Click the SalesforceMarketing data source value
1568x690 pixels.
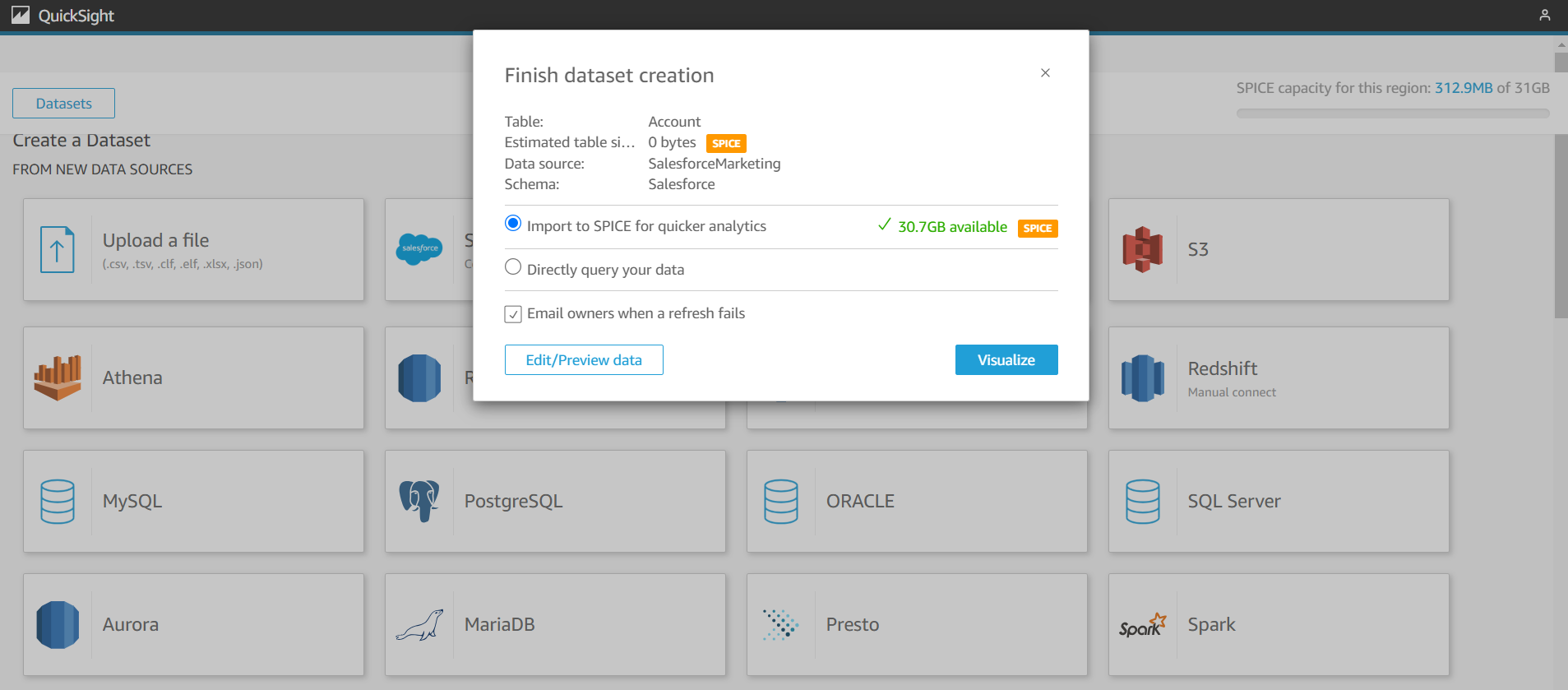click(715, 164)
